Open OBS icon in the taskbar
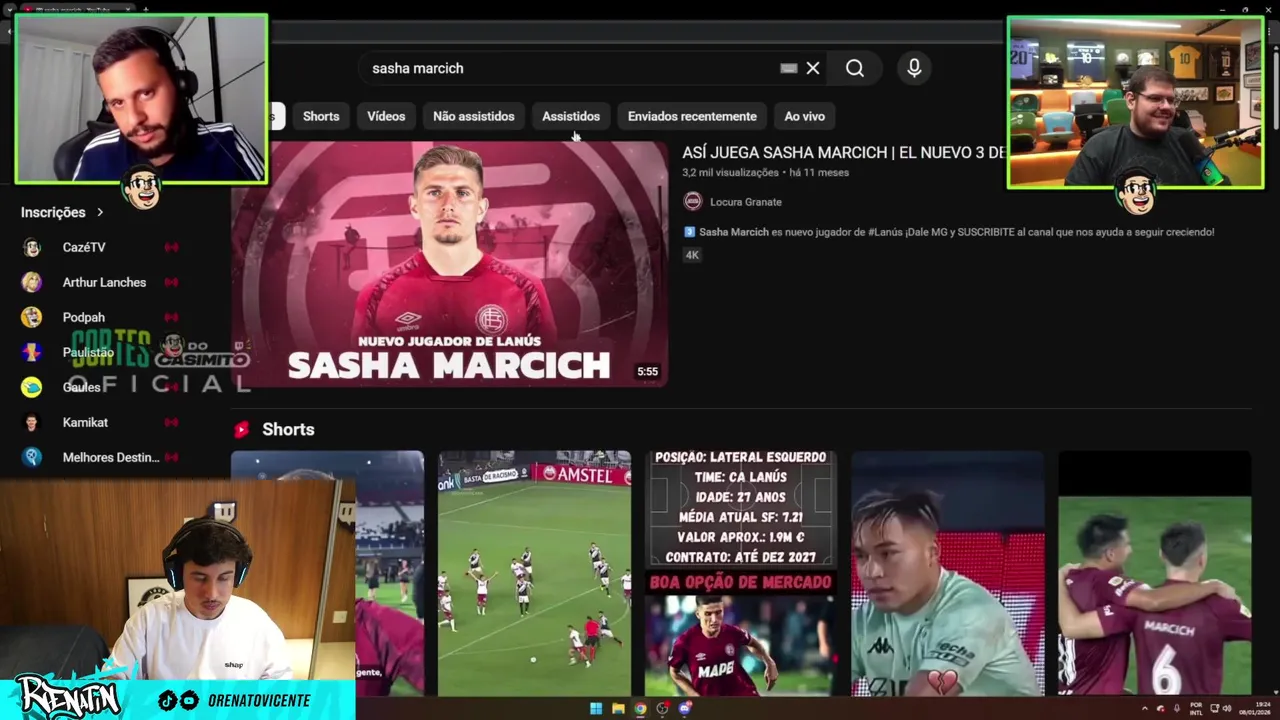 point(662,708)
